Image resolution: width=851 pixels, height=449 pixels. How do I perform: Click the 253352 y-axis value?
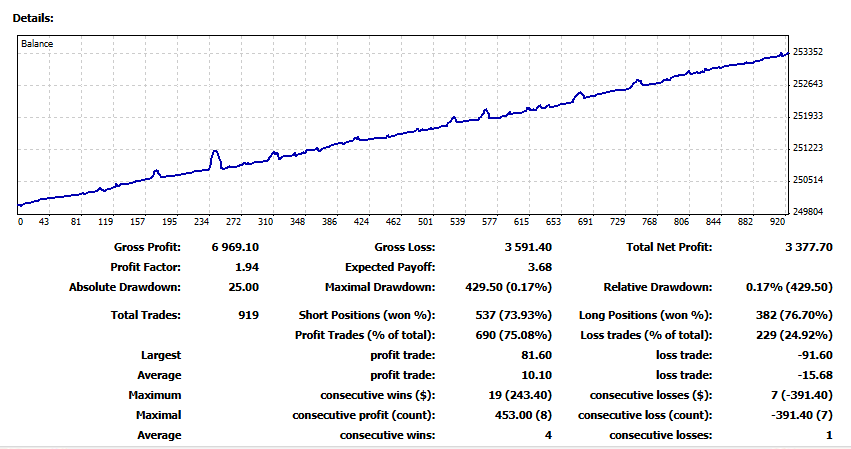coord(807,52)
